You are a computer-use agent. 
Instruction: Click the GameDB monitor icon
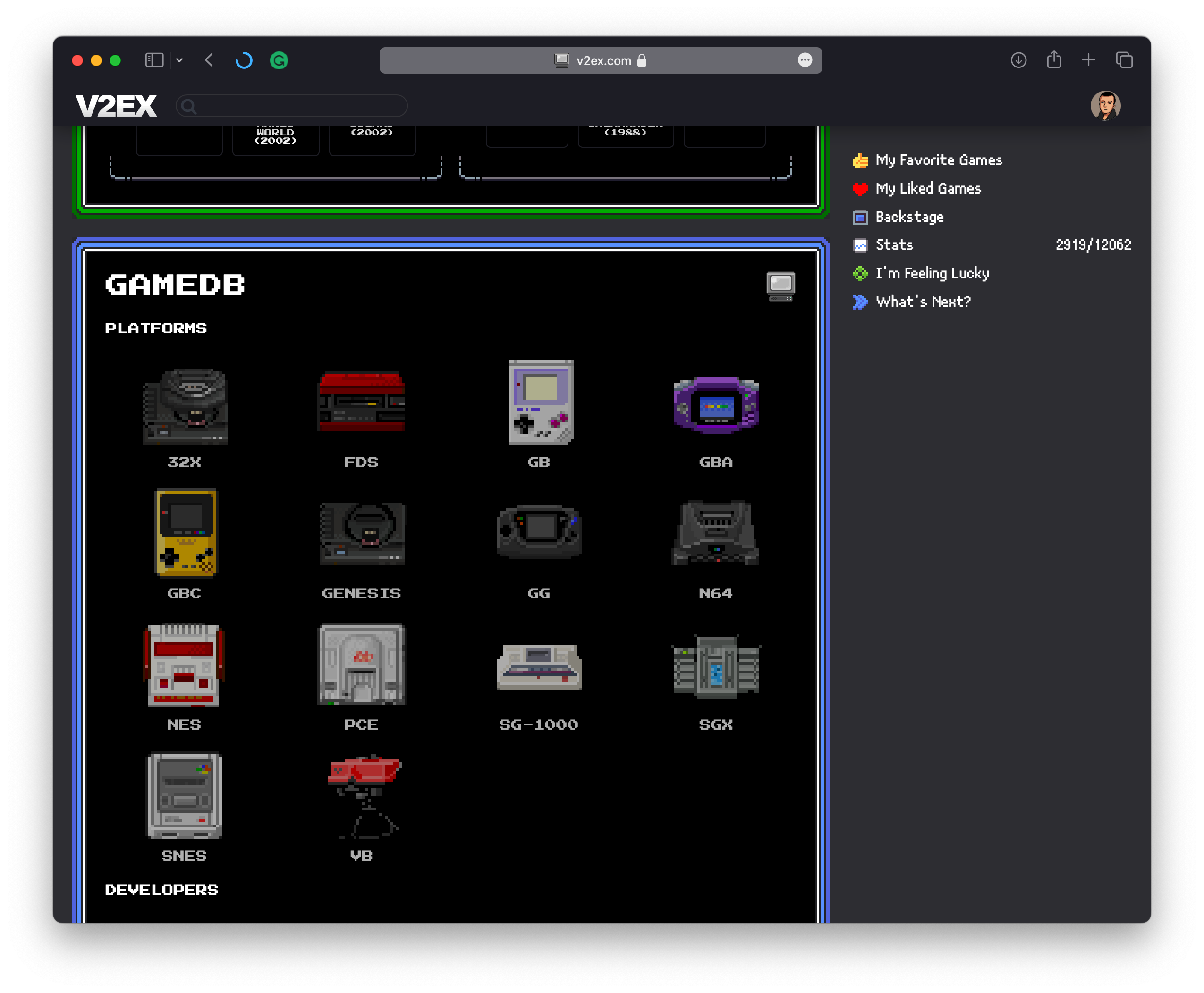coord(780,285)
